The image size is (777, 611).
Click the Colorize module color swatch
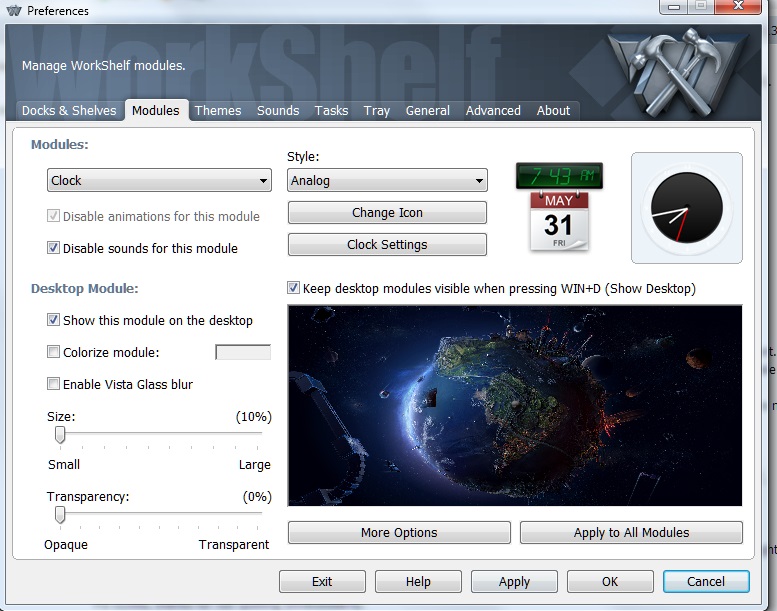click(x=243, y=352)
